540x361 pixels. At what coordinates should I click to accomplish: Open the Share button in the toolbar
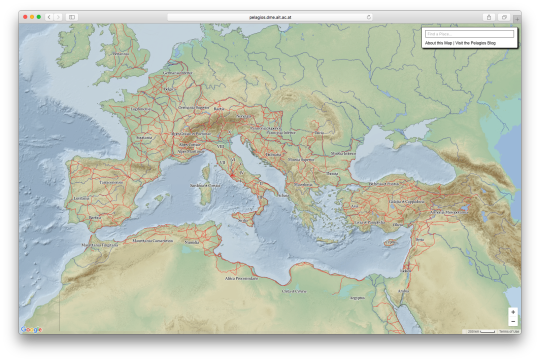point(489,17)
